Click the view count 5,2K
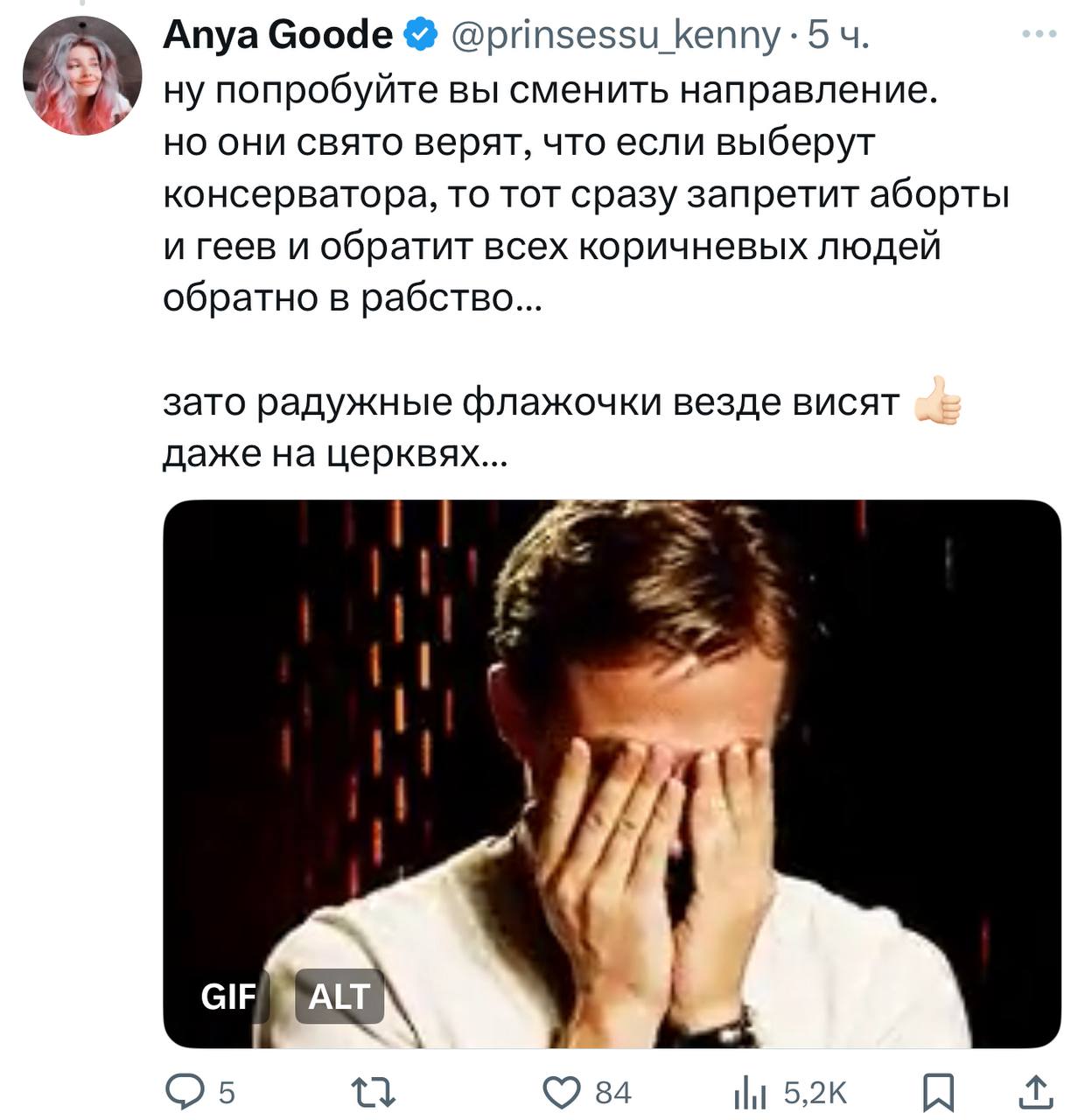 pos(815,1092)
